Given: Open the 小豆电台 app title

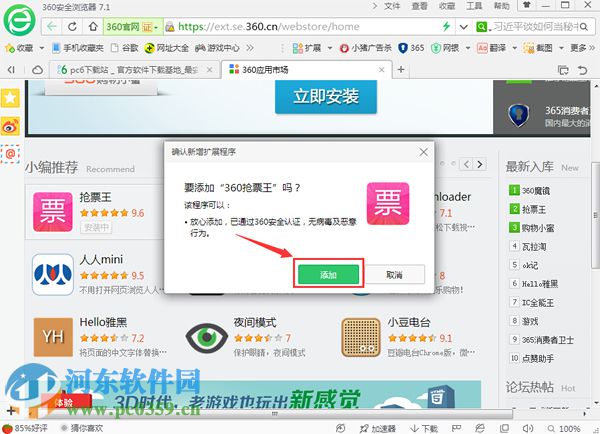Looking at the screenshot, I should [409, 322].
